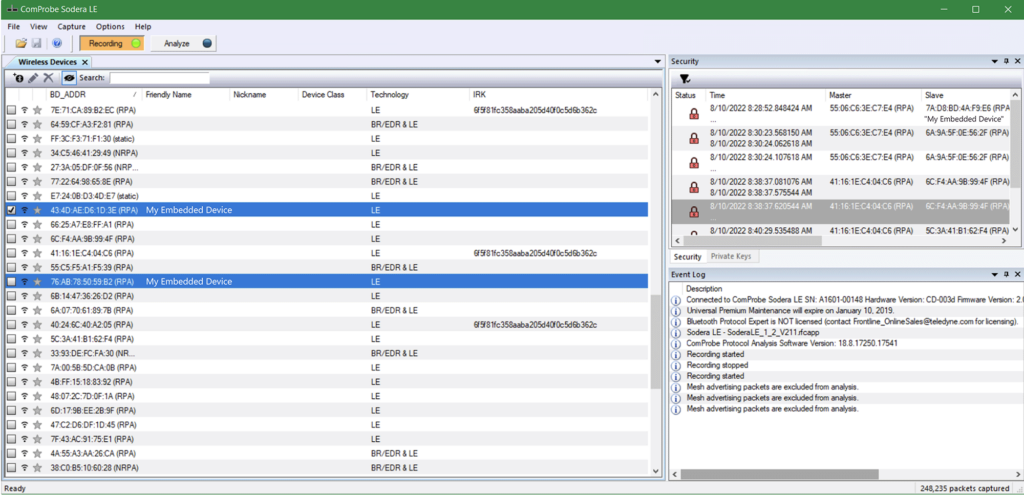1024x495 pixels.
Task: Click the Security list scroll down arrow
Action: pyautogui.click(x=1016, y=230)
